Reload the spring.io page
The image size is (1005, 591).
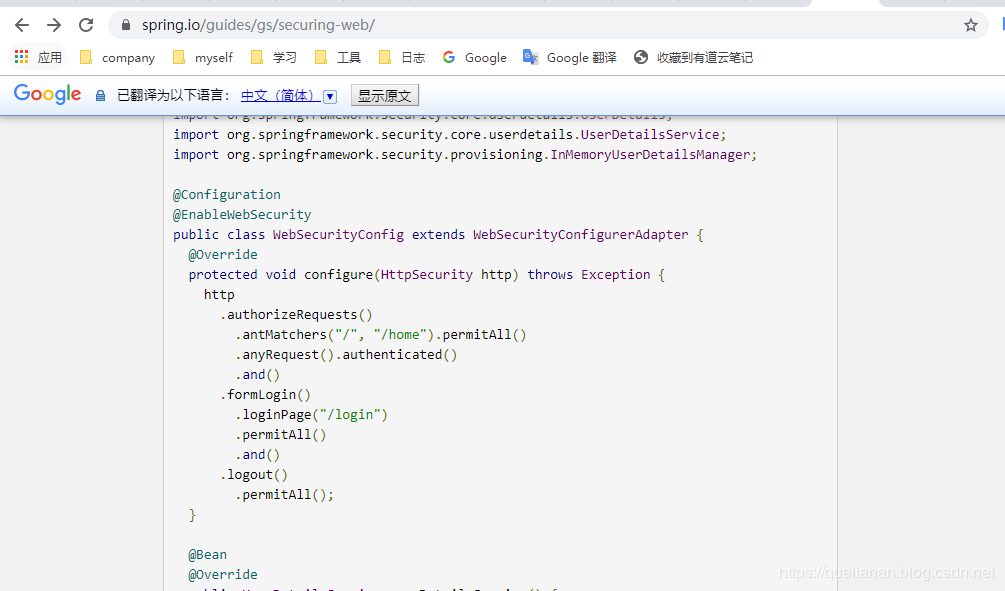pyautogui.click(x=86, y=25)
